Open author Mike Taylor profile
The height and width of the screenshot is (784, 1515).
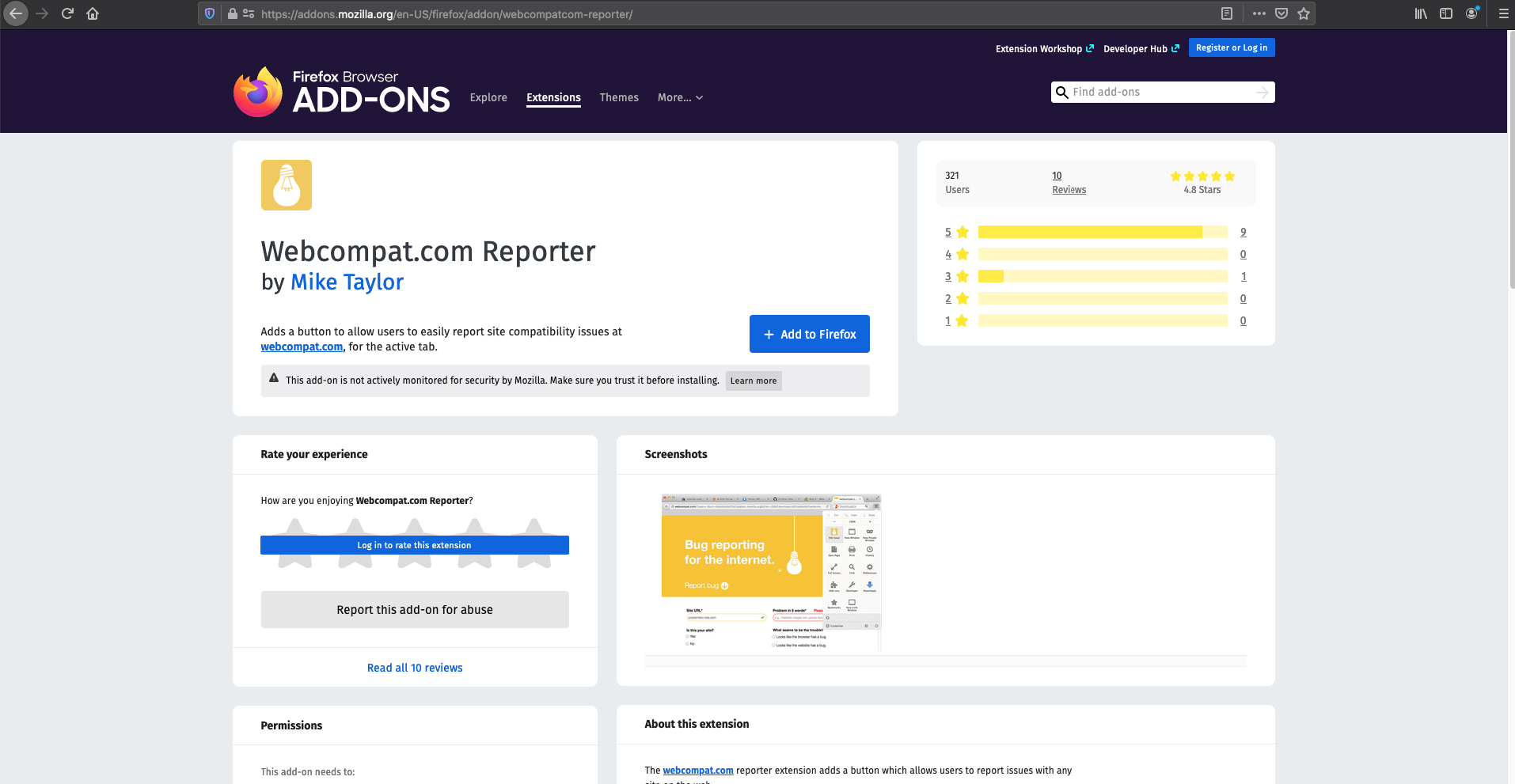[347, 282]
